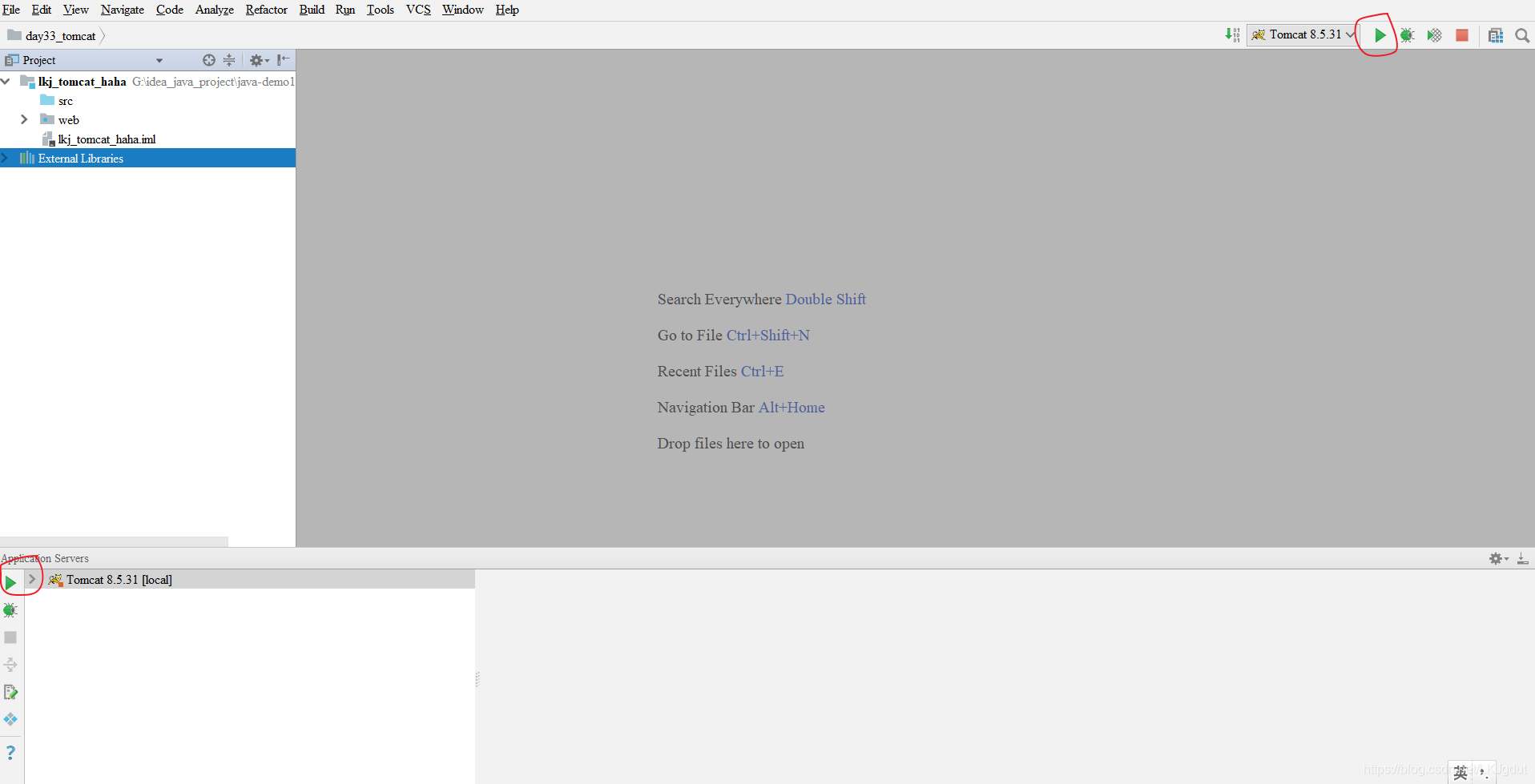Screen dimensions: 1535x784
Task: Select the lkj_tomcat_haha.iml file
Action: coord(107,139)
